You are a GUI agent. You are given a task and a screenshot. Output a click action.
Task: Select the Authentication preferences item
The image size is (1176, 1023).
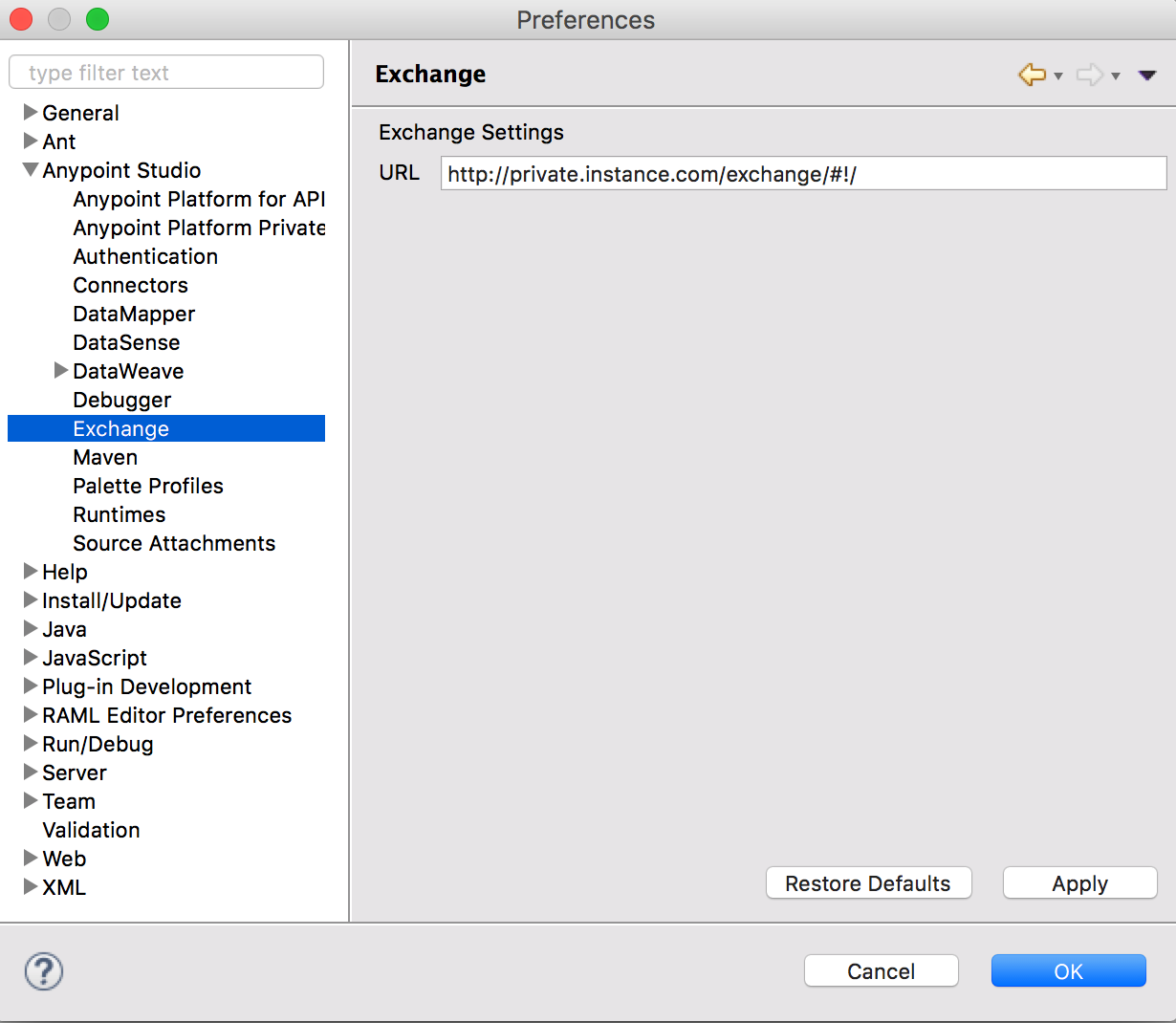pyautogui.click(x=144, y=256)
